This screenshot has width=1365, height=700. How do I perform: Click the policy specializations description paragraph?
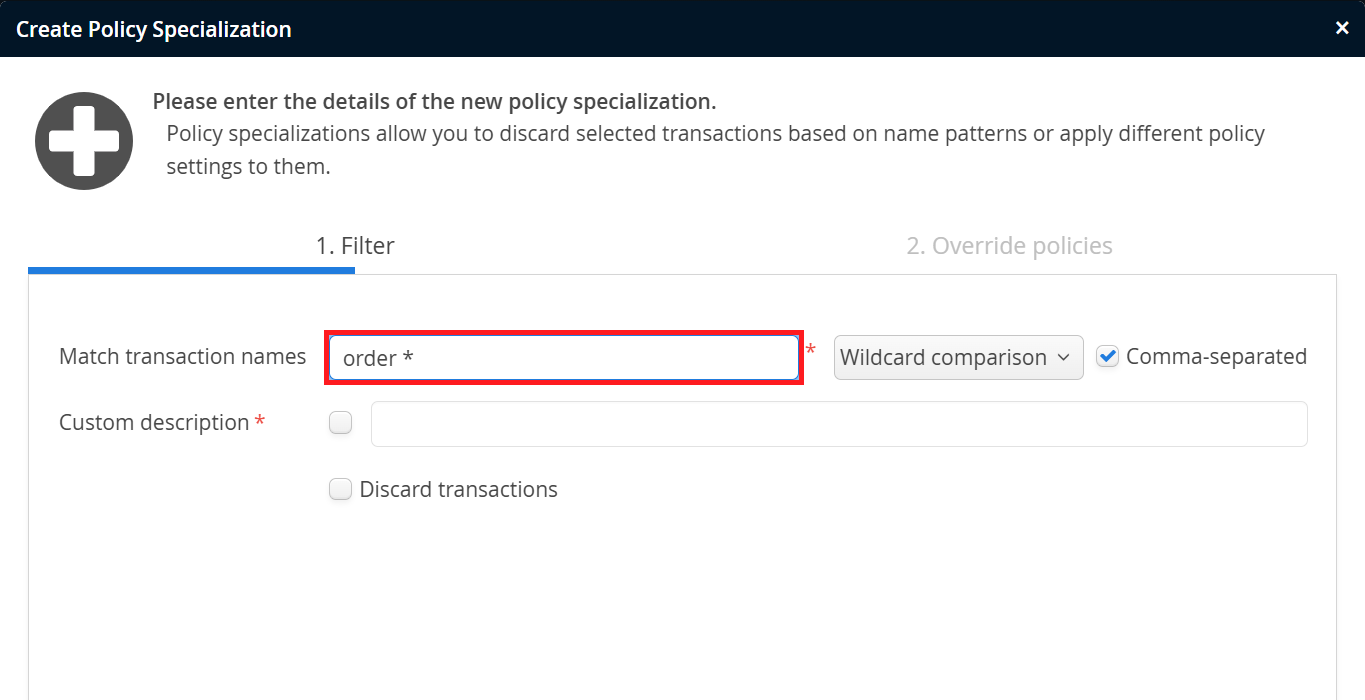(x=715, y=150)
